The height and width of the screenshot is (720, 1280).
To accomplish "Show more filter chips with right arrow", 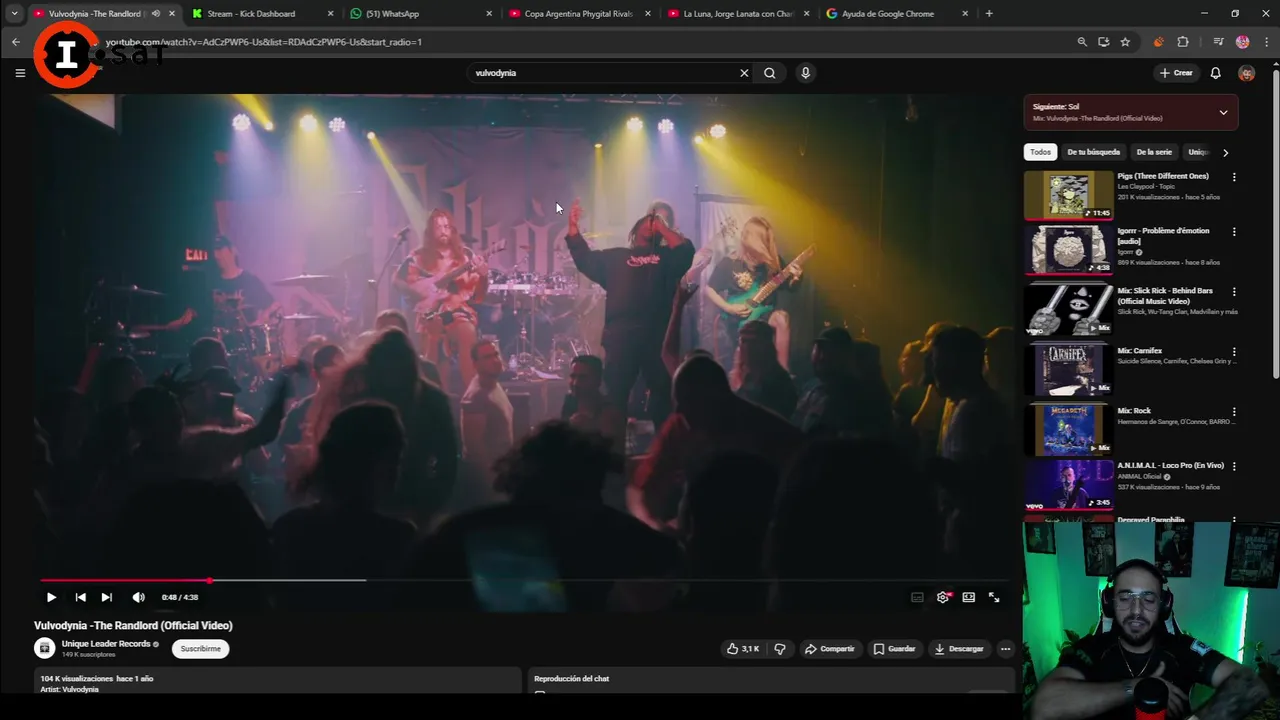I will [1225, 153].
